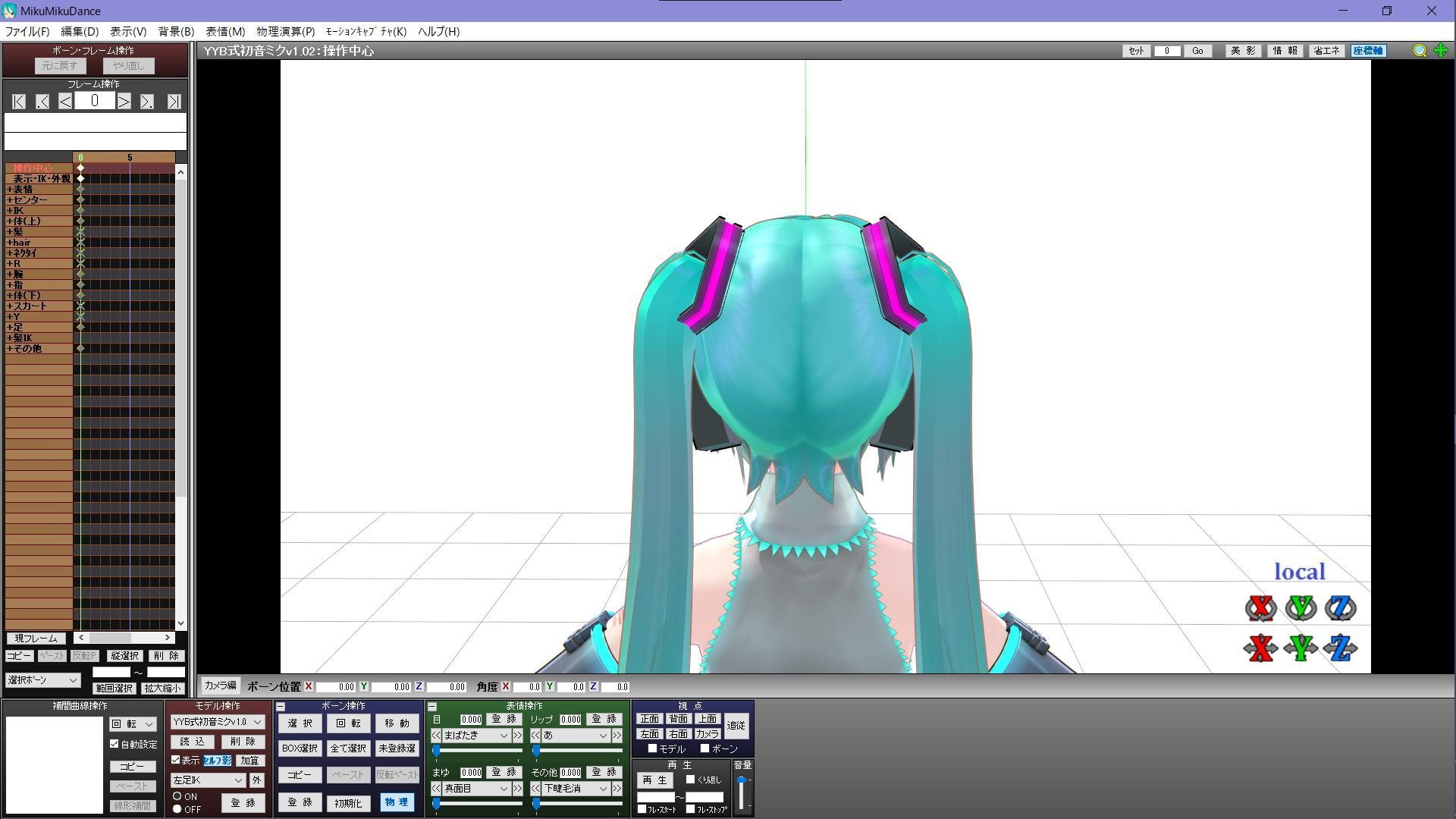Screen dimensions: 1456x819
Task: Collapse the ボーン操作 panel with minus icon
Action: (x=281, y=707)
